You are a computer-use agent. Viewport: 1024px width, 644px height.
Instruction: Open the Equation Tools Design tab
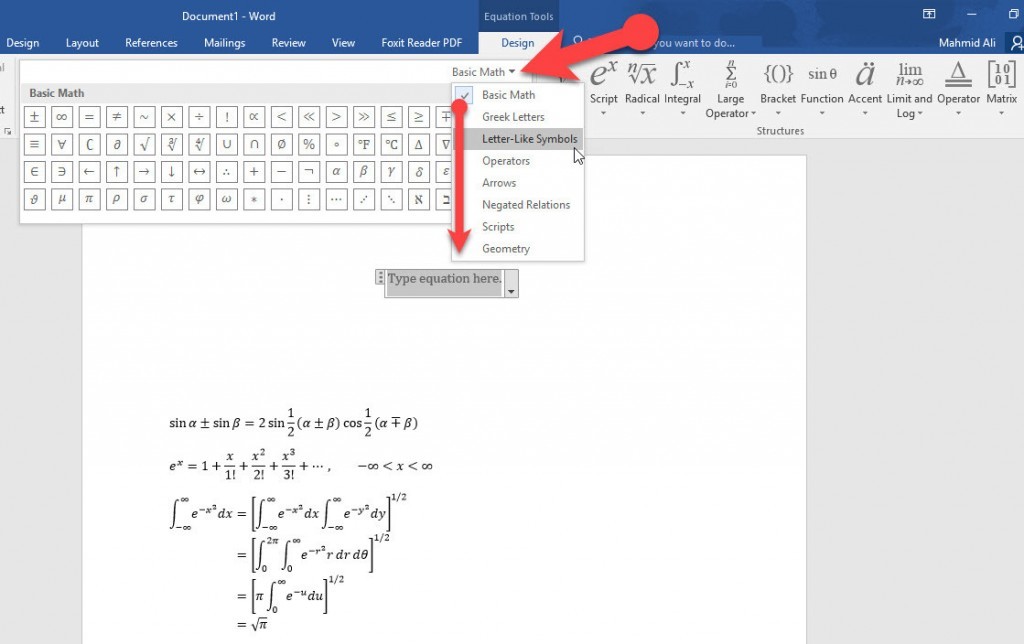(518, 43)
